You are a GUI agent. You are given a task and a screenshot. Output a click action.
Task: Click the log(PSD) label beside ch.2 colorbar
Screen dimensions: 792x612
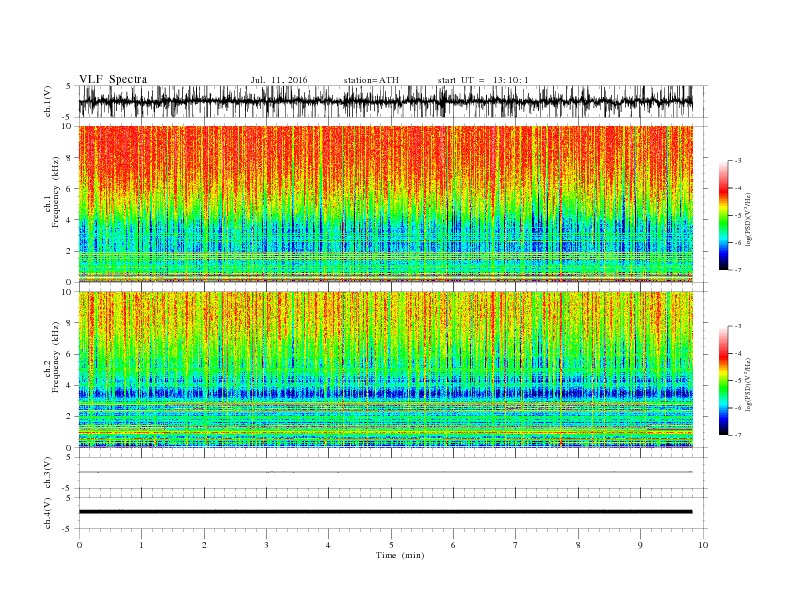(748, 384)
